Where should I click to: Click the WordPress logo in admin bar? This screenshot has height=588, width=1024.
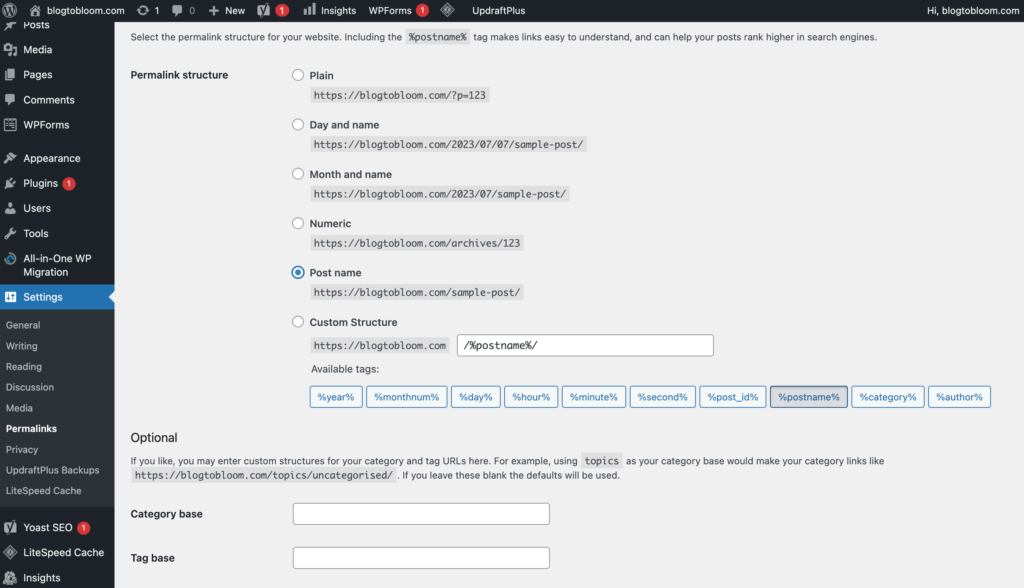click(x=10, y=10)
